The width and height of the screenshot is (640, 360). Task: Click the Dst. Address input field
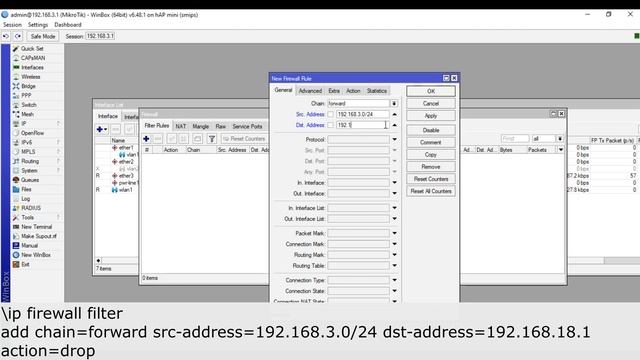pyautogui.click(x=362, y=125)
